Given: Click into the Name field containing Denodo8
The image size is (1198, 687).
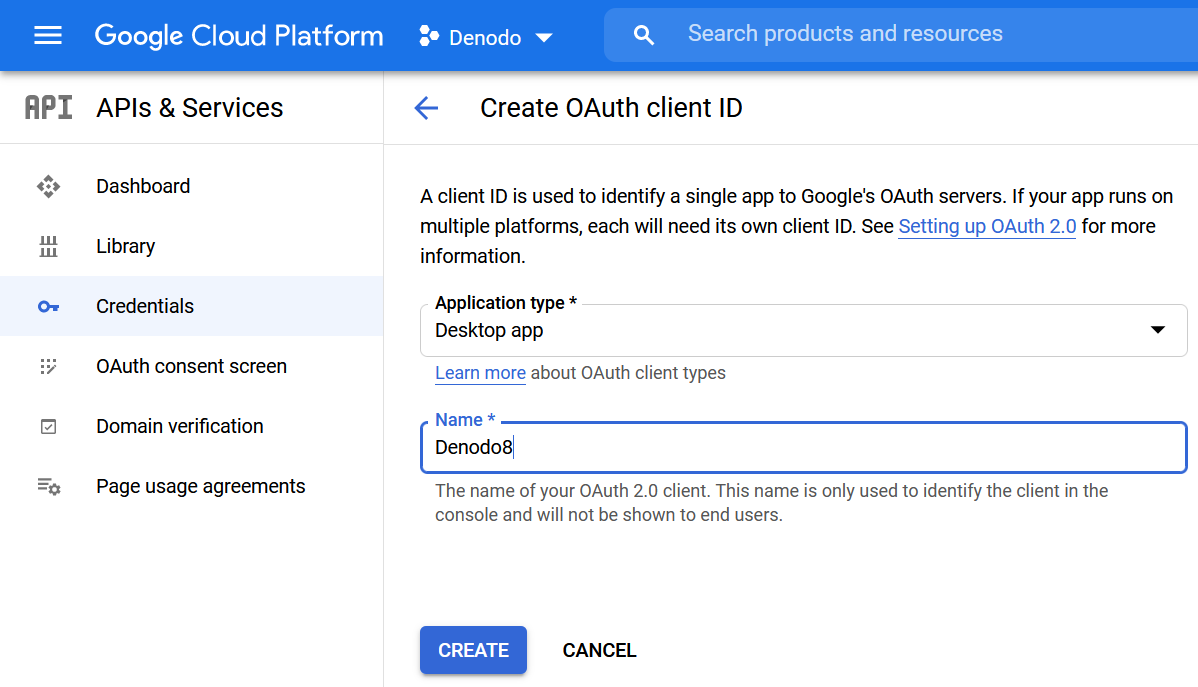Looking at the screenshot, I should coord(804,447).
